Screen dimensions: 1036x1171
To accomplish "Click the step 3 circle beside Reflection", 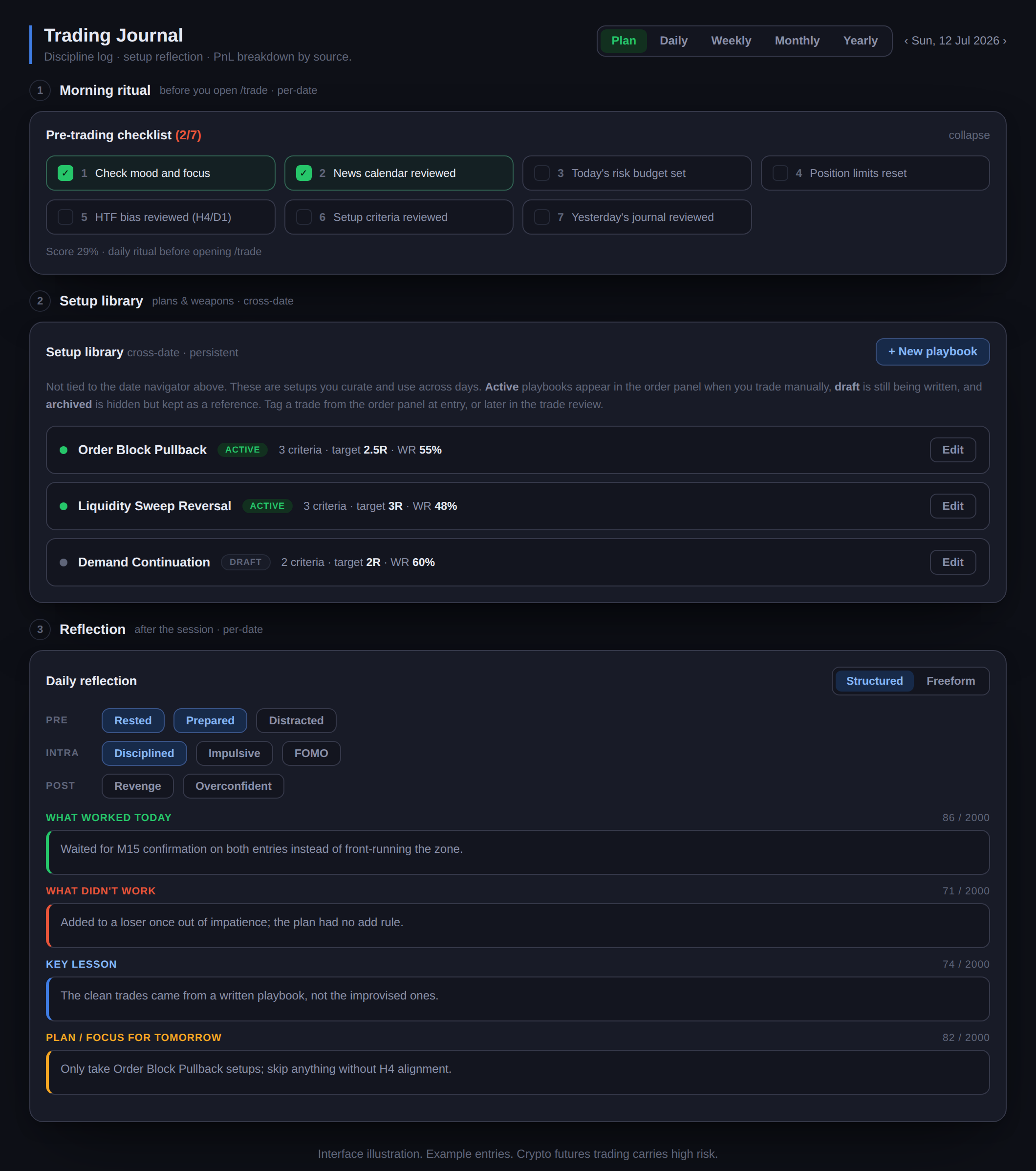I will [x=40, y=629].
